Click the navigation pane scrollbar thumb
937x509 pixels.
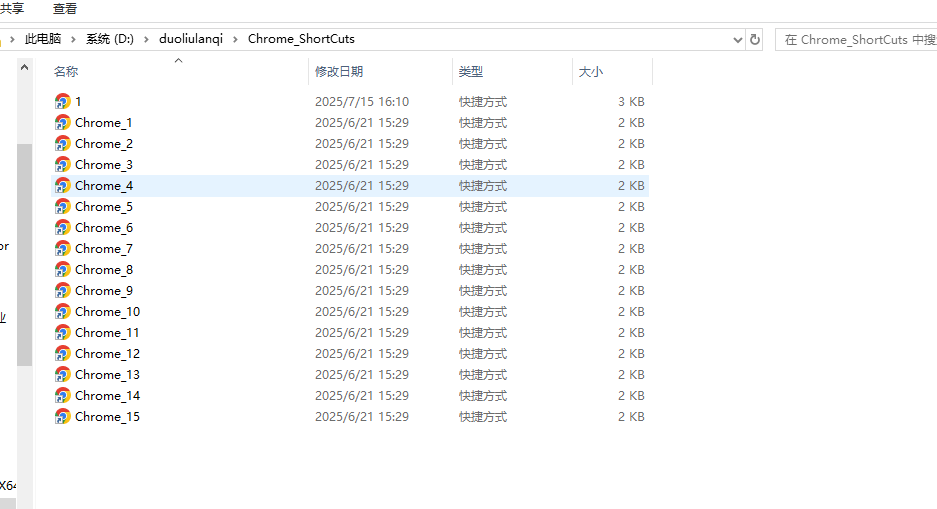[25, 254]
